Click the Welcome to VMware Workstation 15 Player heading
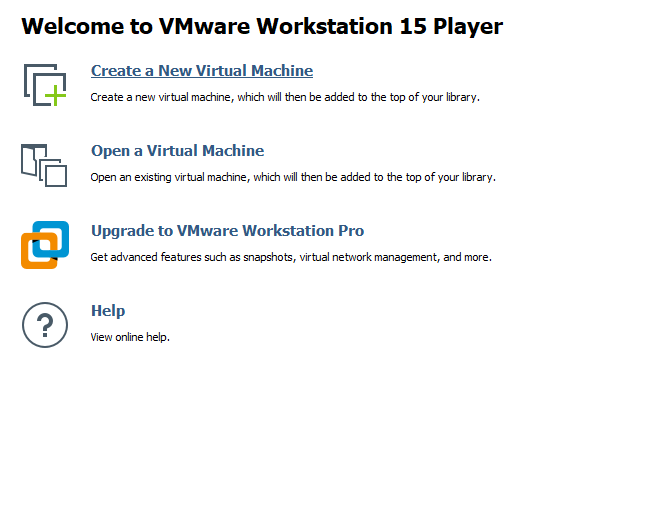 click(262, 26)
